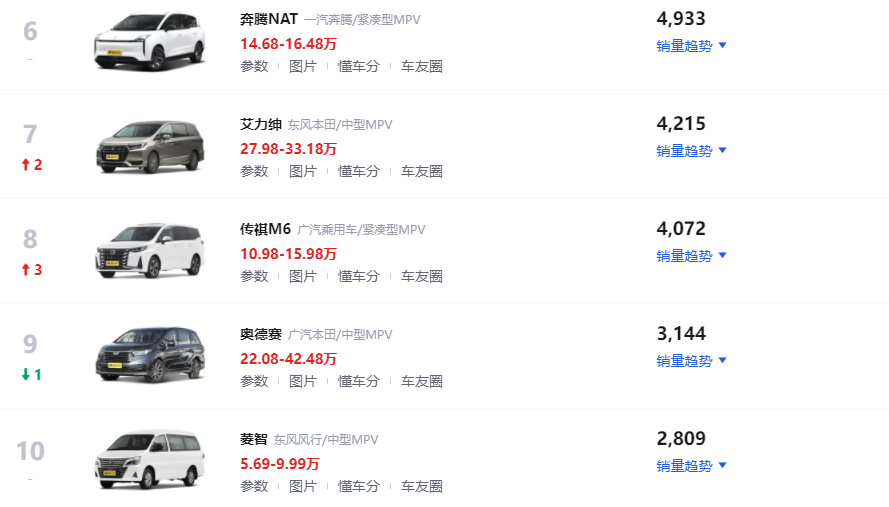Open 参数 link for 菱智
This screenshot has height=507, width=889.
pos(254,486)
